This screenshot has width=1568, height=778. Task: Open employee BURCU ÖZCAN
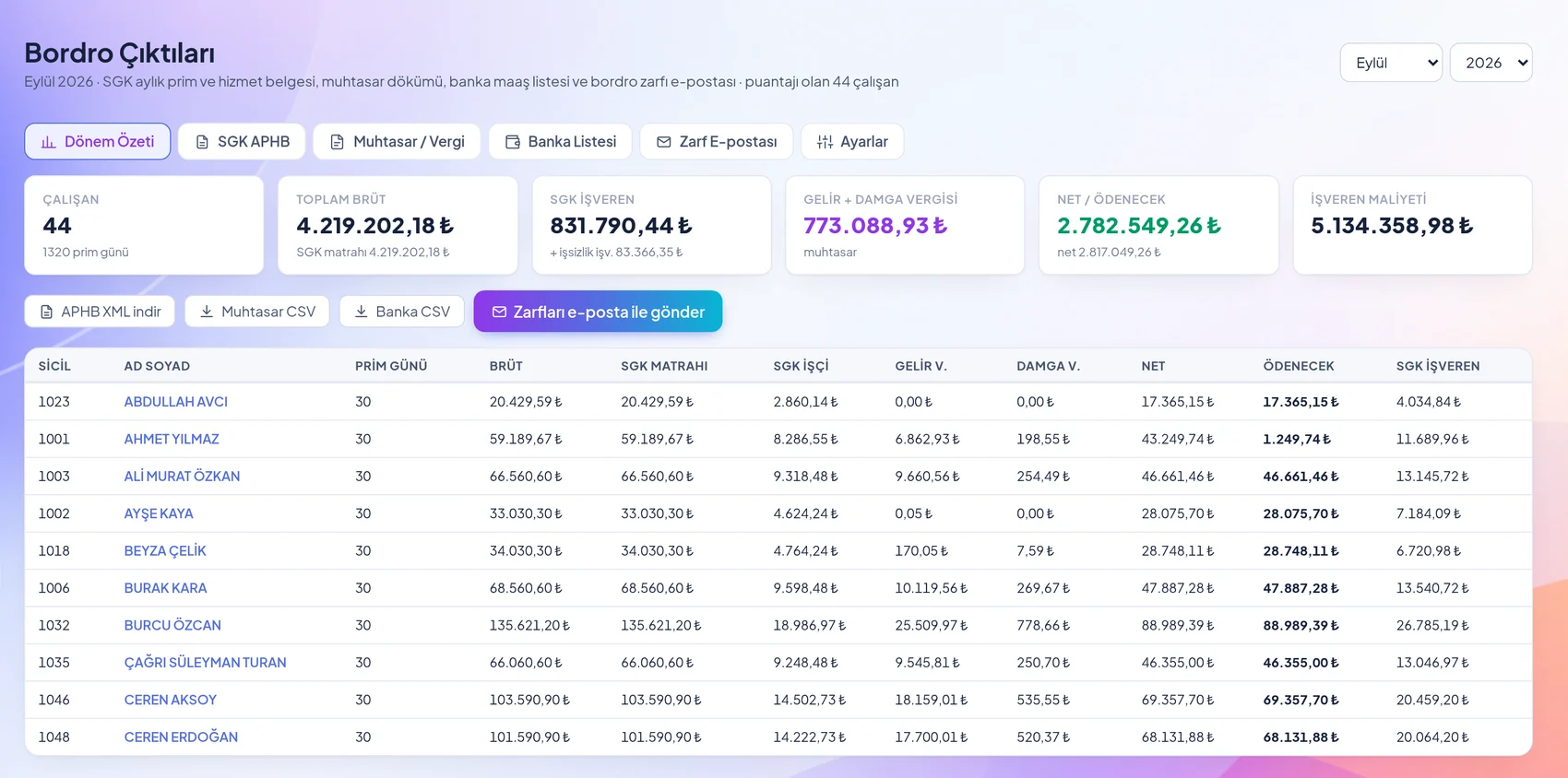click(x=172, y=625)
